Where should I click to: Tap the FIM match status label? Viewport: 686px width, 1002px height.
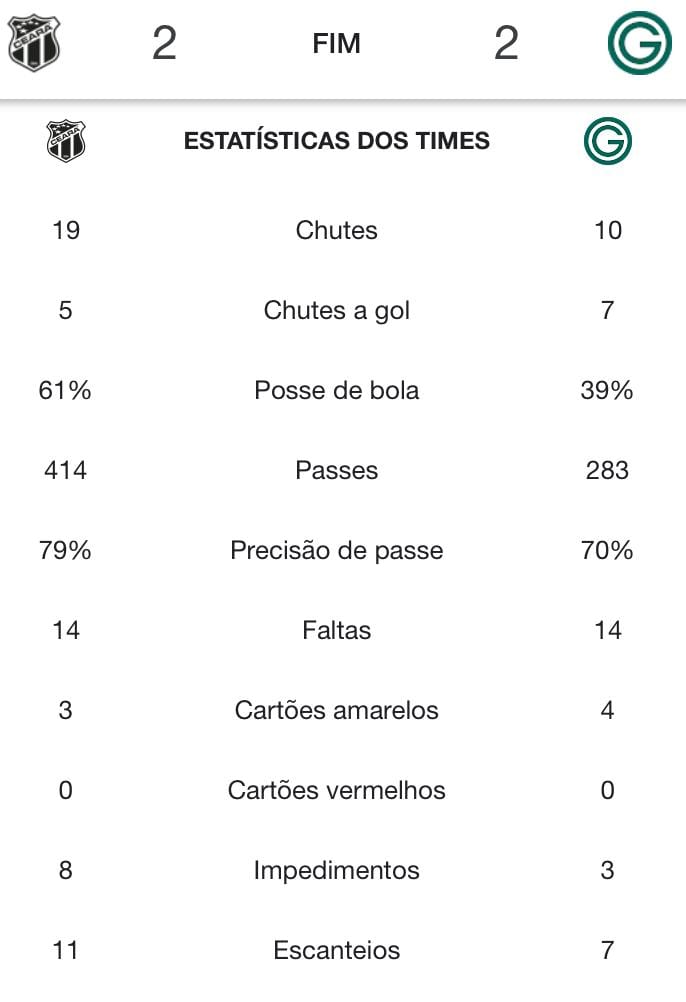[x=337, y=43]
